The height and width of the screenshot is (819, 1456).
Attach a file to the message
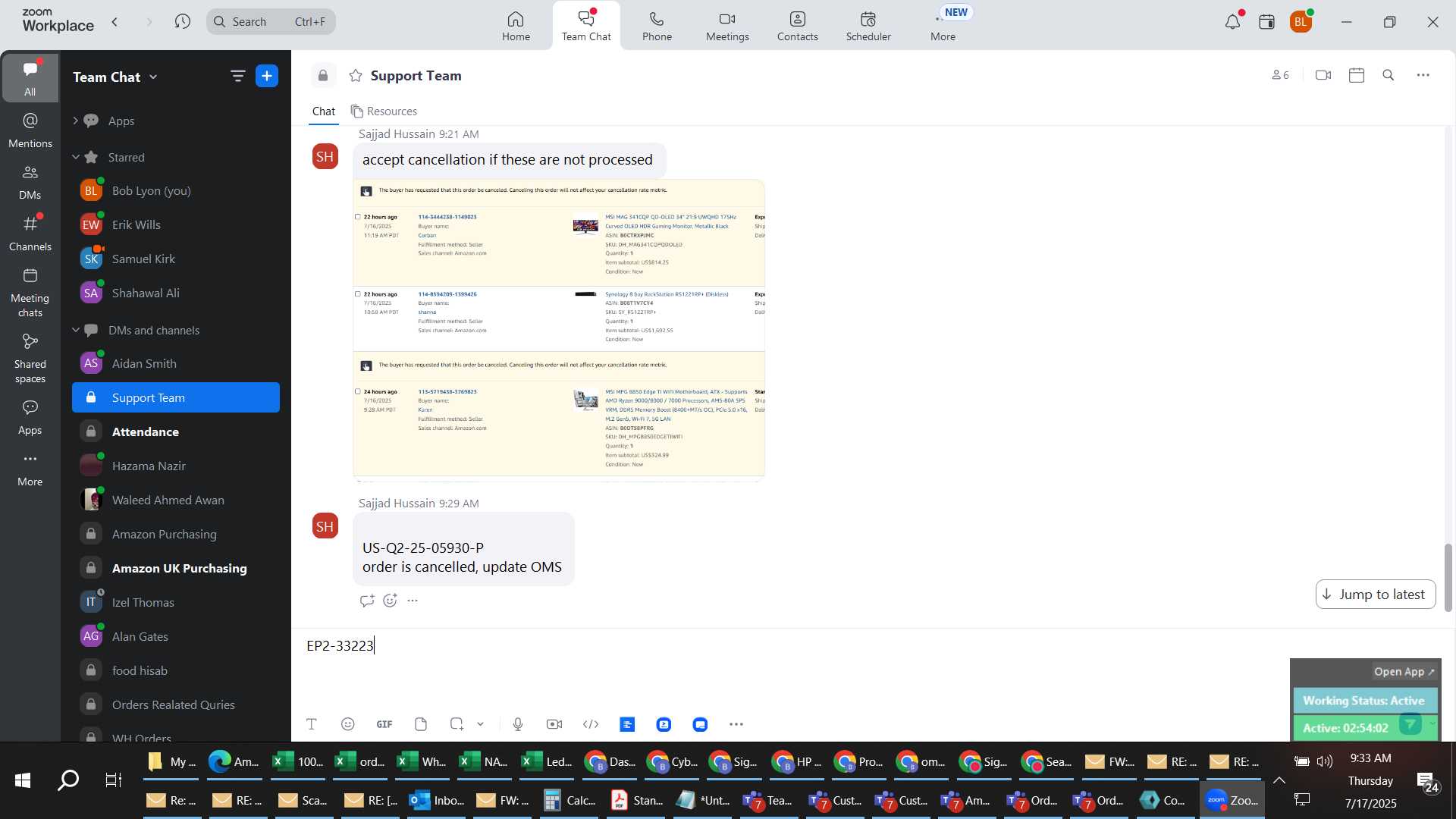421,724
